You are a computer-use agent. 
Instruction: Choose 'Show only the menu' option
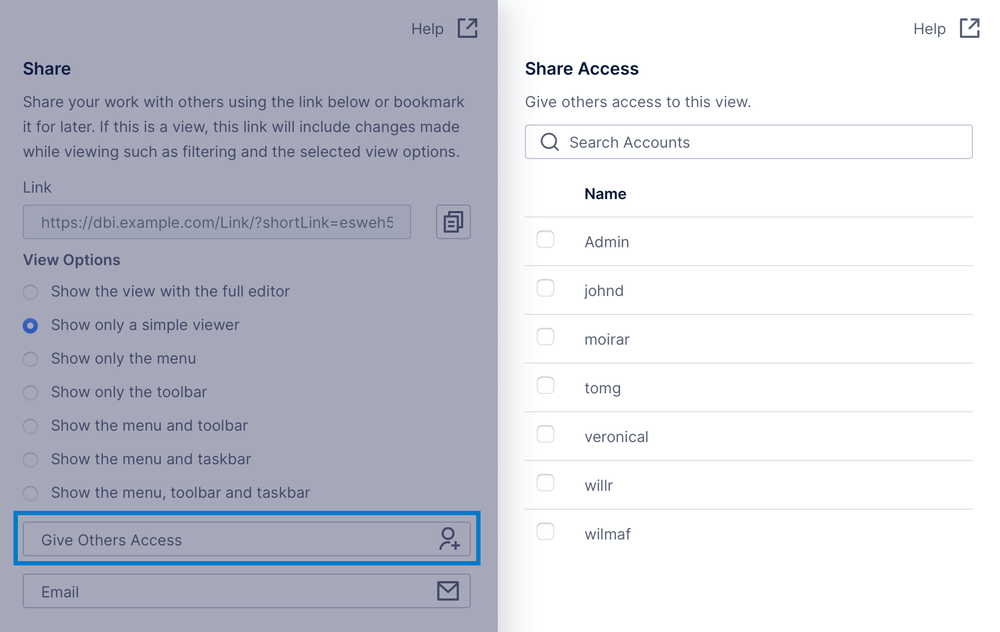click(31, 359)
